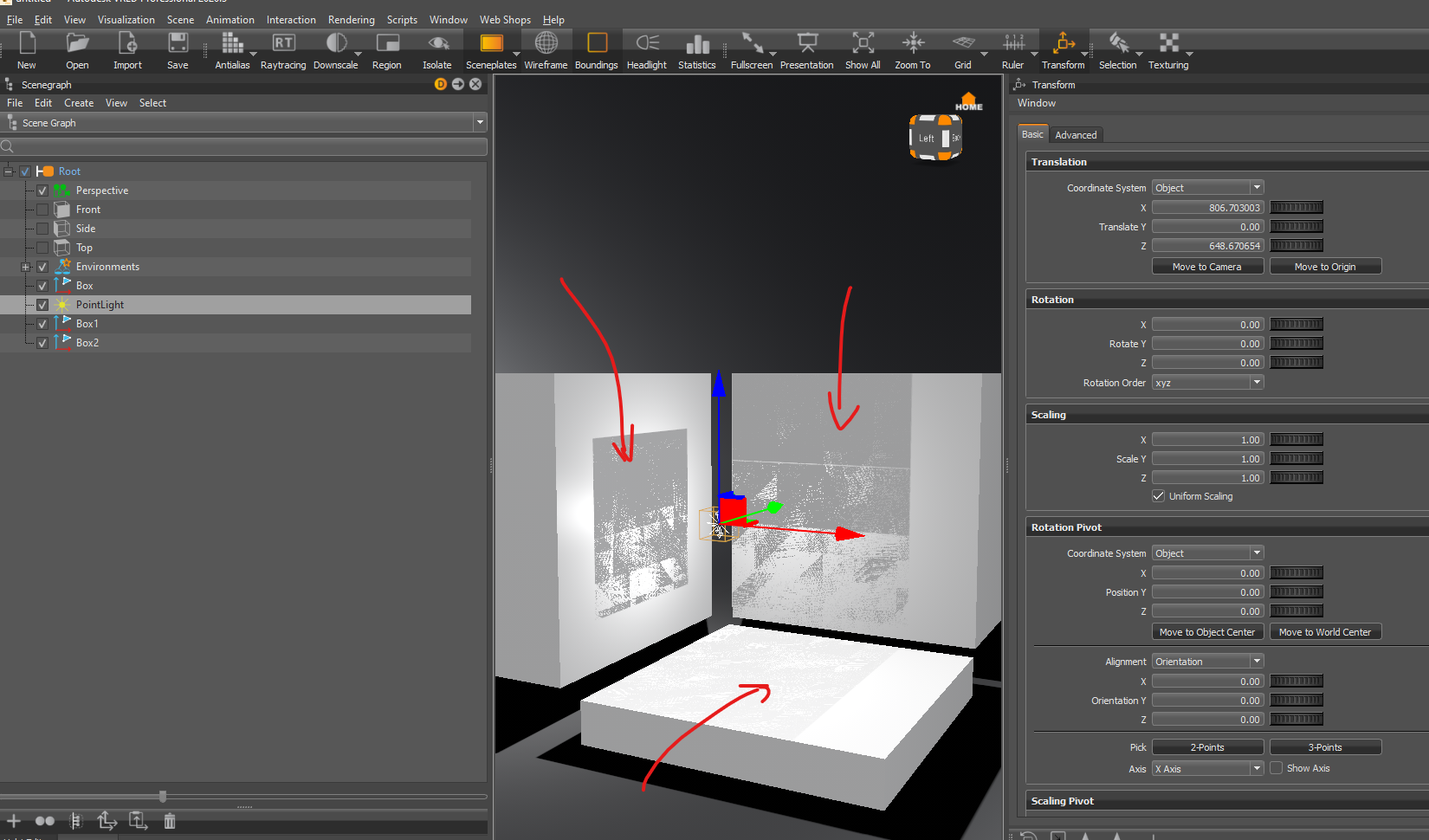Adjust the Translation X value slider
The image size is (1429, 840).
pos(1296,208)
